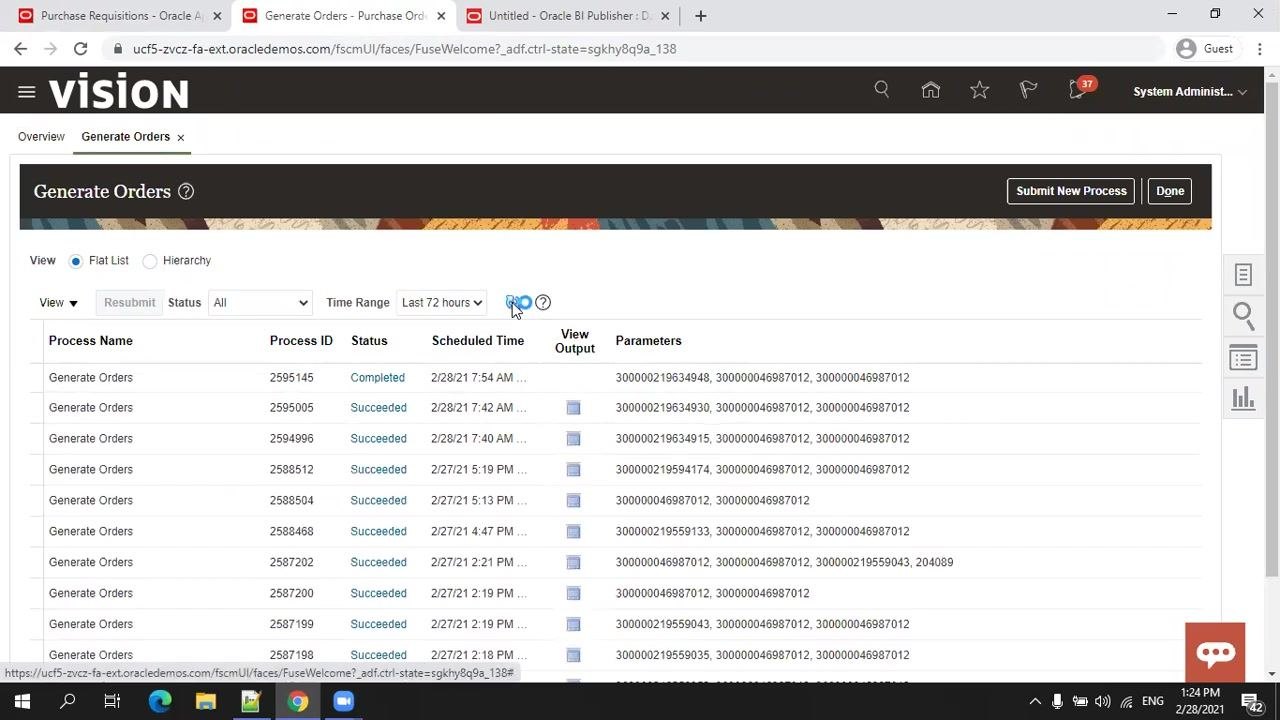Open the bar chart icon in right sidebar
The width and height of the screenshot is (1280, 720).
tap(1243, 398)
